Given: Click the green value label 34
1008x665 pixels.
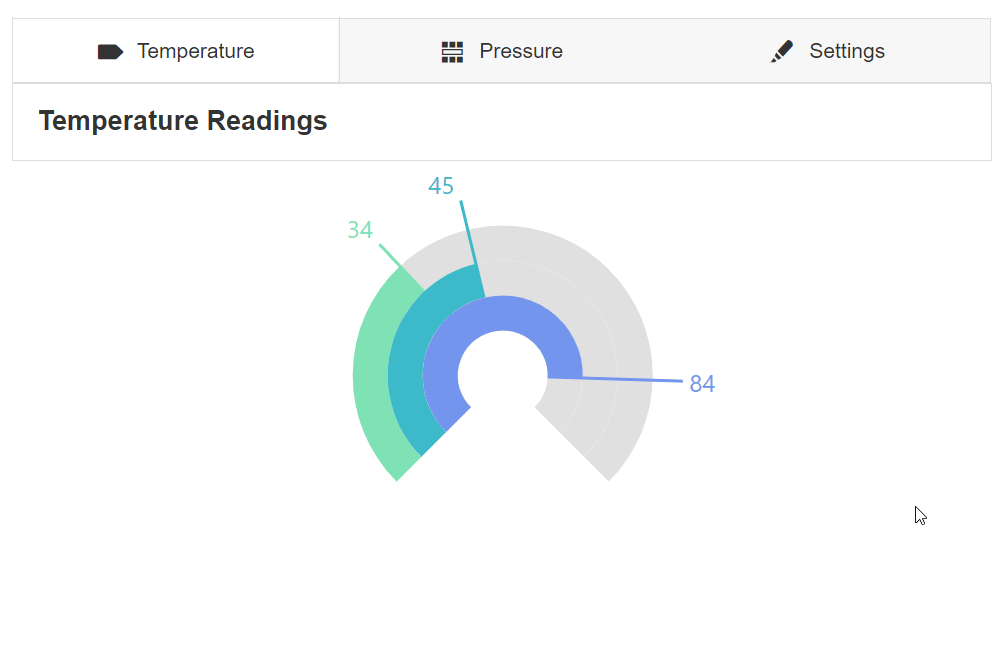Looking at the screenshot, I should pyautogui.click(x=360, y=231).
